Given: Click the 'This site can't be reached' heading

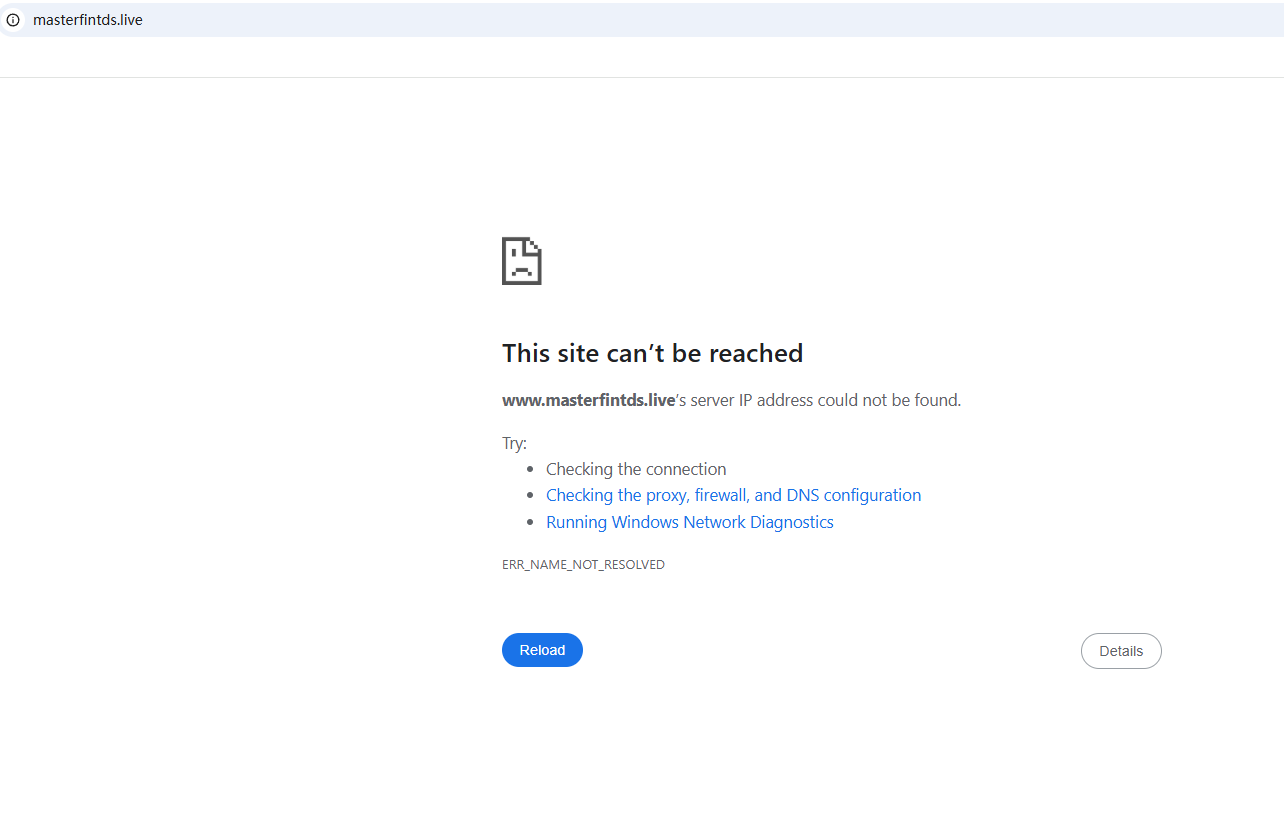Looking at the screenshot, I should click(653, 353).
